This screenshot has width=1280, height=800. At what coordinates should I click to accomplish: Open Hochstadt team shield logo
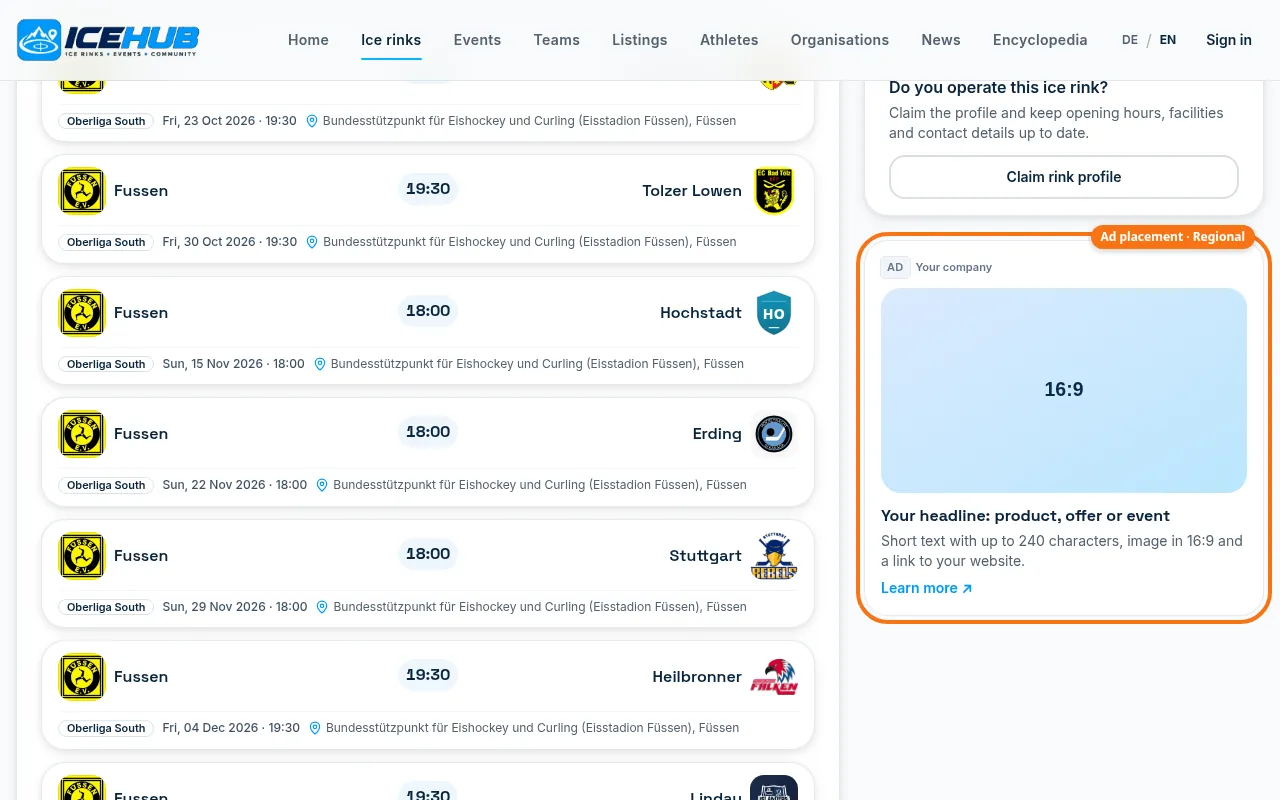point(774,313)
